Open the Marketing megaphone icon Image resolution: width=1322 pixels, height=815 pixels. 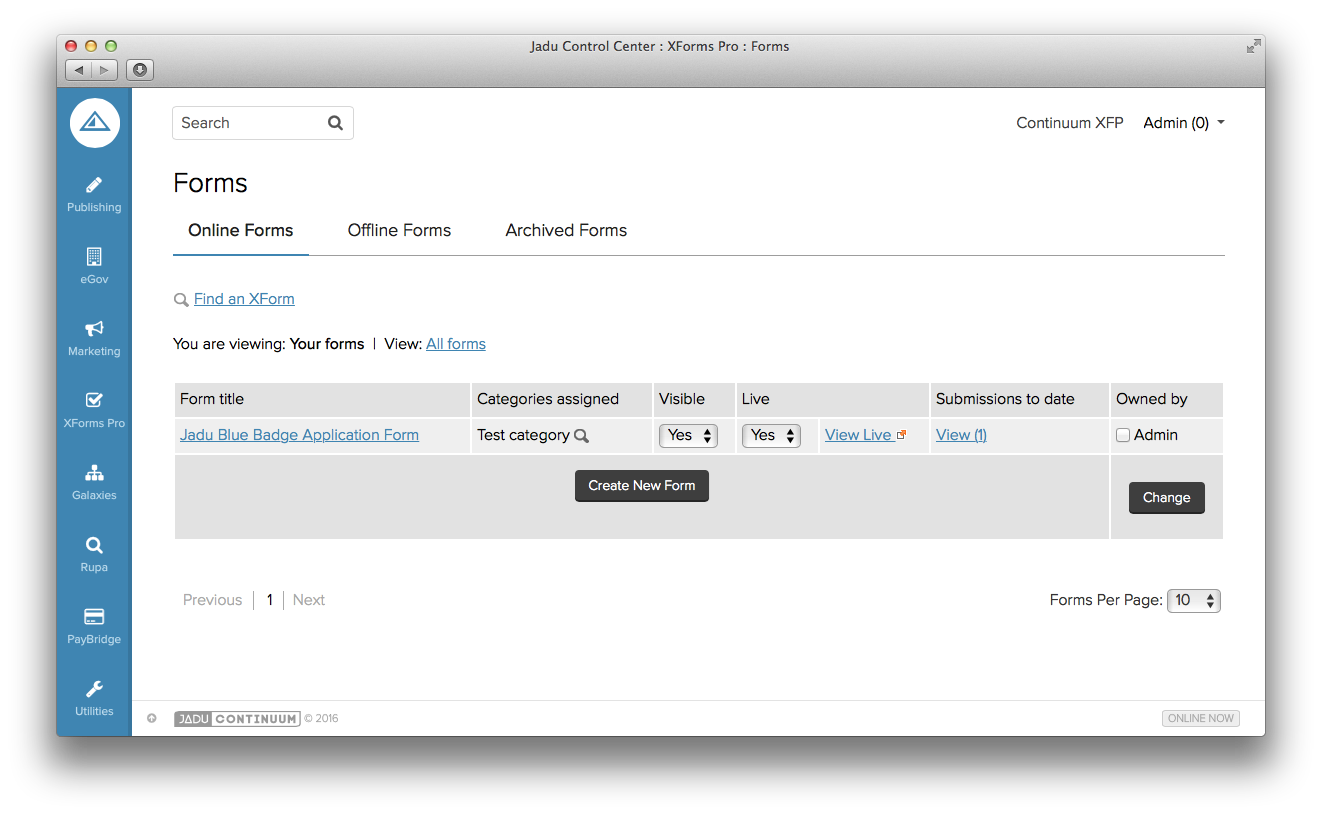94,329
